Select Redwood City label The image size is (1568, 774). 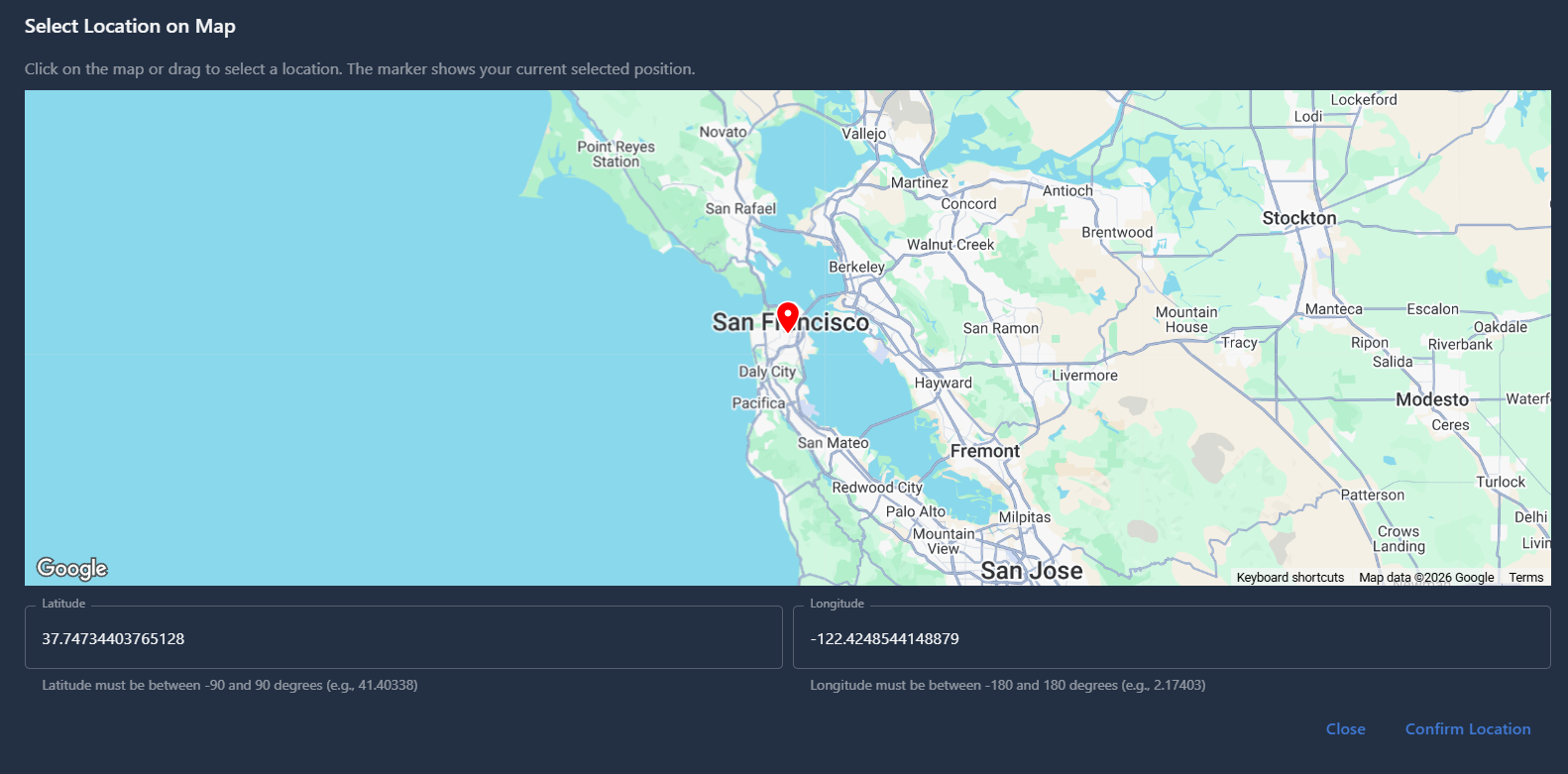[877, 488]
